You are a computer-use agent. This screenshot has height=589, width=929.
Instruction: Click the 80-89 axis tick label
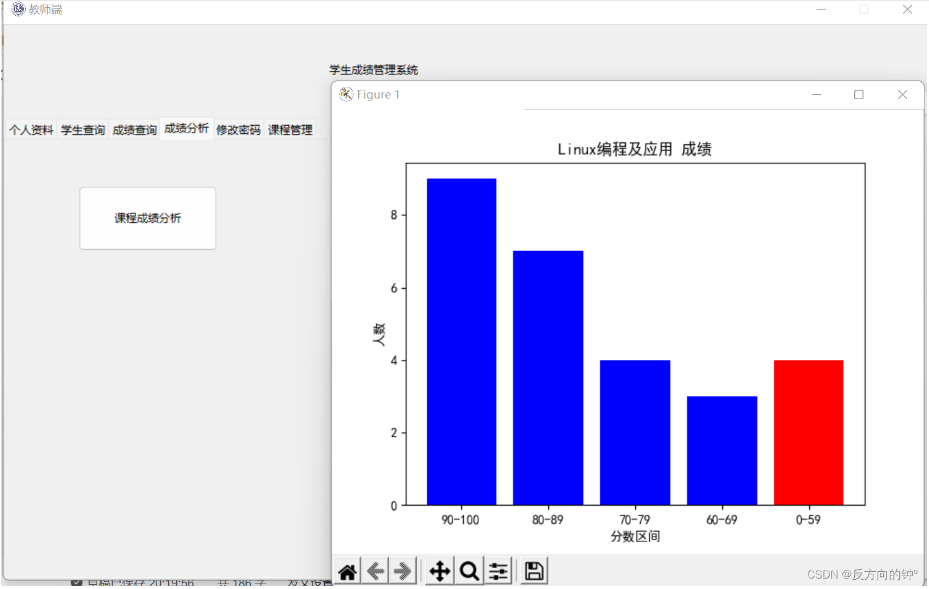tap(547, 520)
